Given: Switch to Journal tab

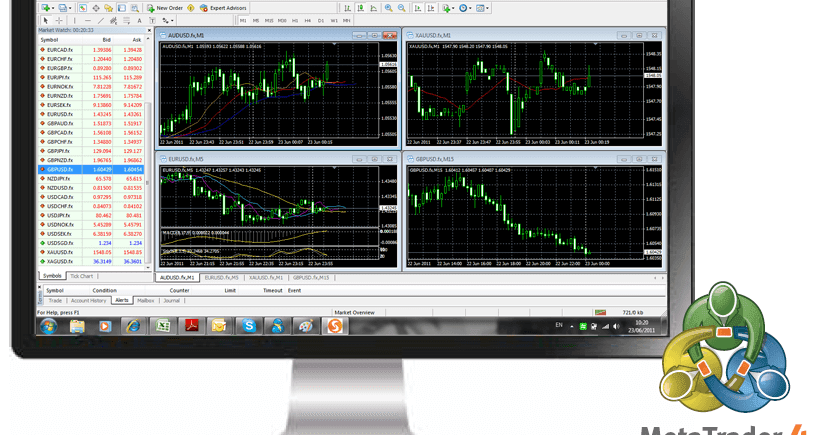Looking at the screenshot, I should (171, 301).
